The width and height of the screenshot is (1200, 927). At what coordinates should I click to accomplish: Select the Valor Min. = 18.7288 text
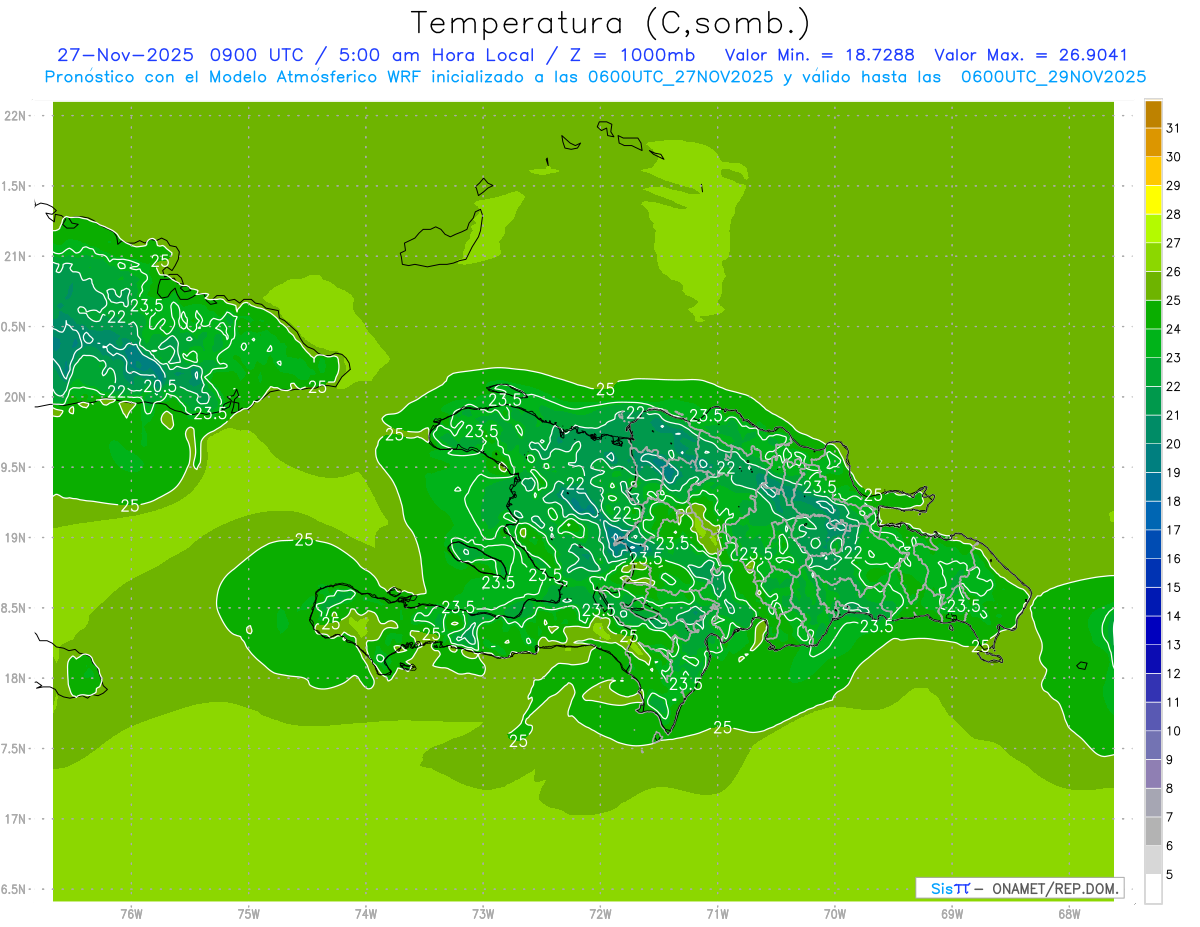[x=819, y=55]
